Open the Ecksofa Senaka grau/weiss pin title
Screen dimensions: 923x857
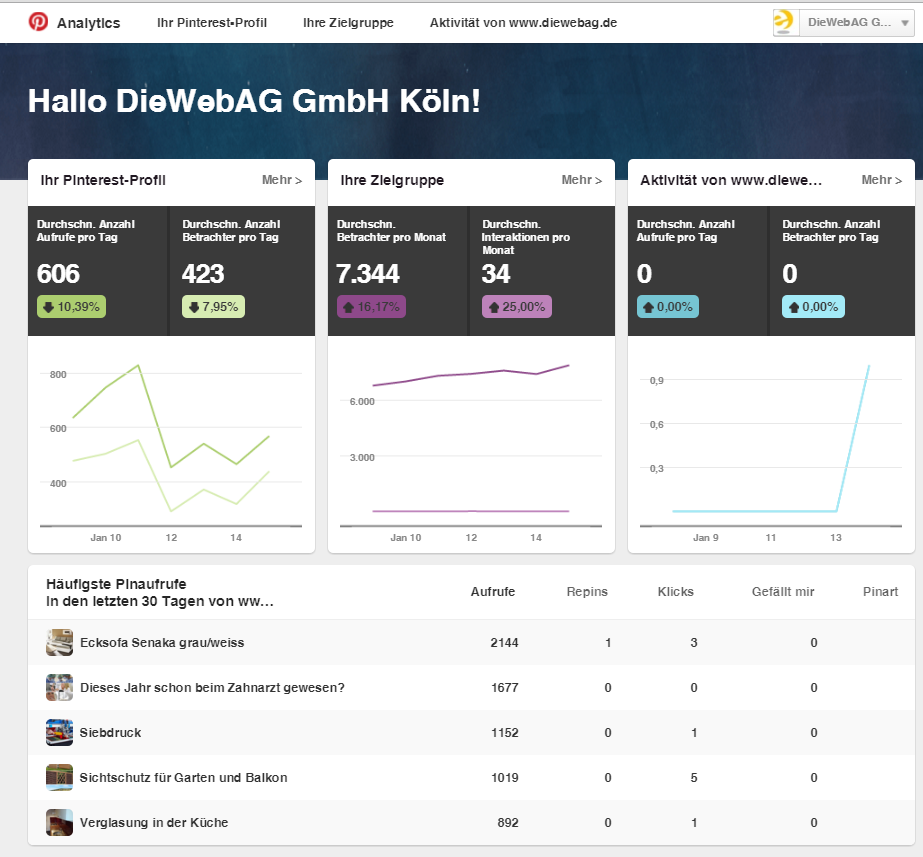click(x=162, y=643)
